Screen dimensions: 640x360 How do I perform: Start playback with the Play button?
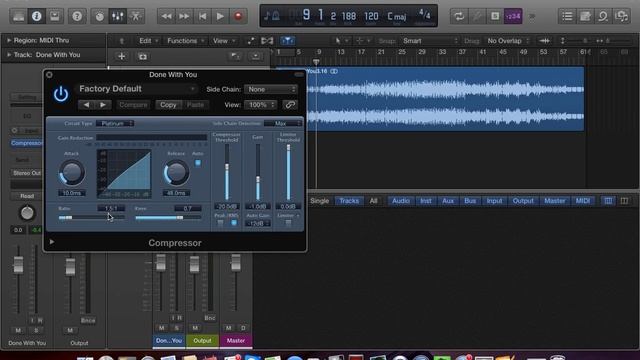pyautogui.click(x=220, y=16)
